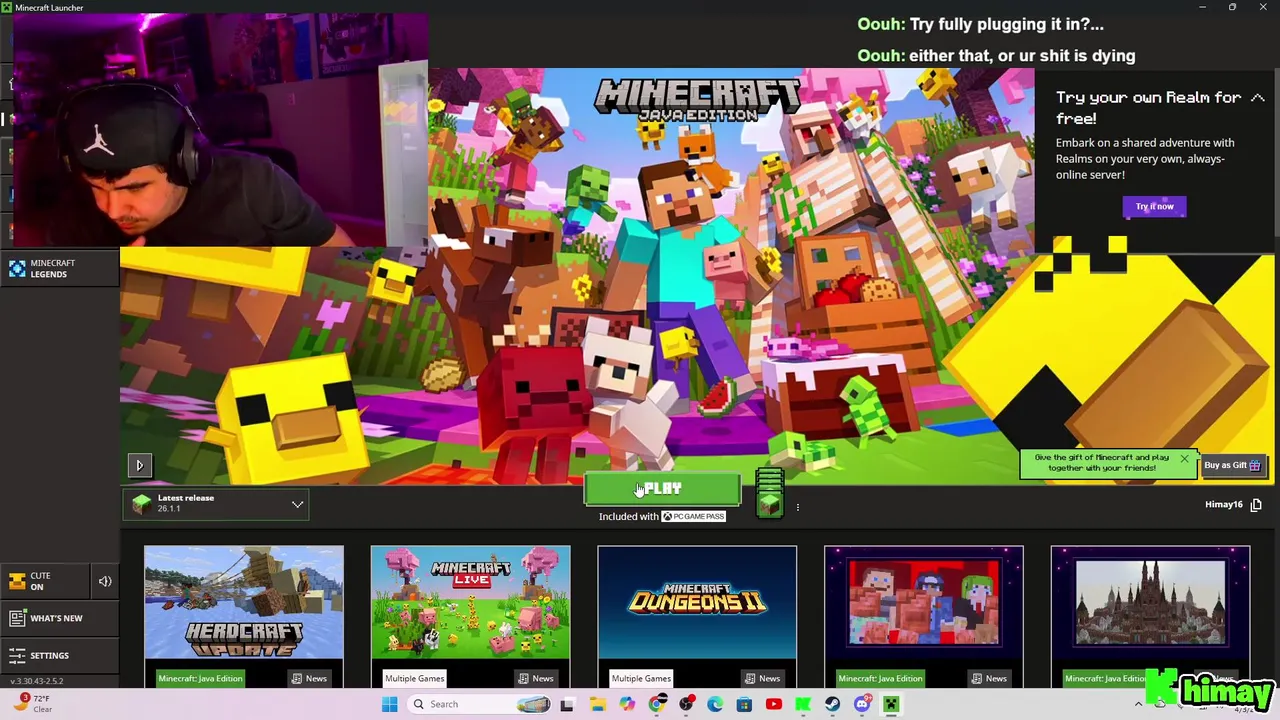Mute launcher sound with the speaker icon
The width and height of the screenshot is (1280, 720).
[105, 581]
